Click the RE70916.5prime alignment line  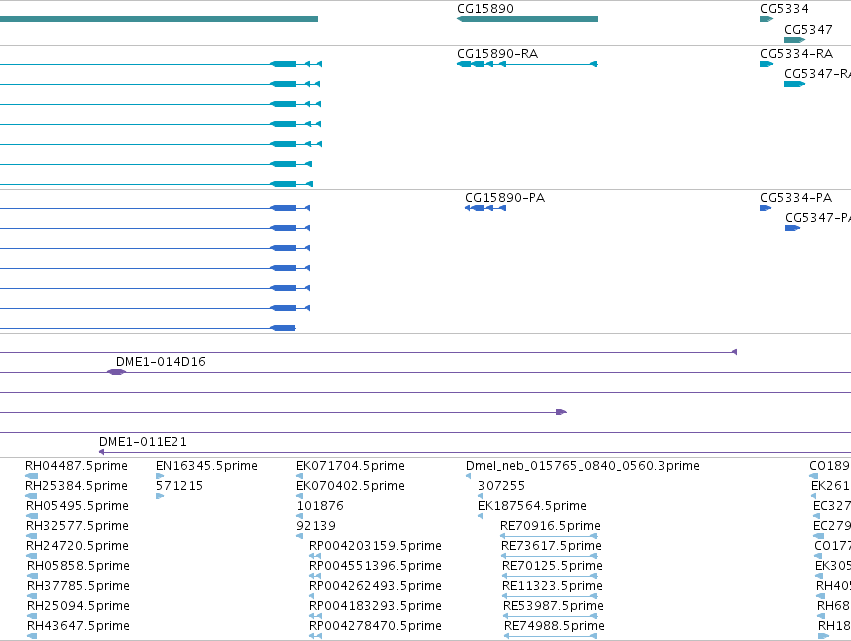(x=549, y=536)
